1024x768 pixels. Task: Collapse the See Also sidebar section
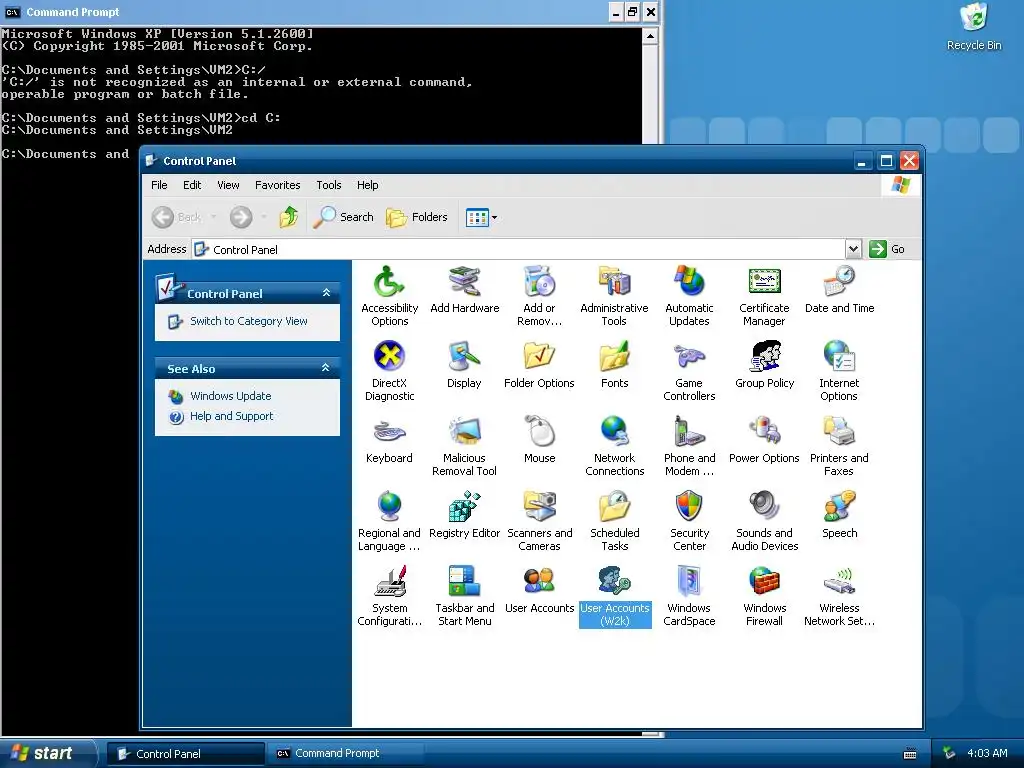click(326, 368)
